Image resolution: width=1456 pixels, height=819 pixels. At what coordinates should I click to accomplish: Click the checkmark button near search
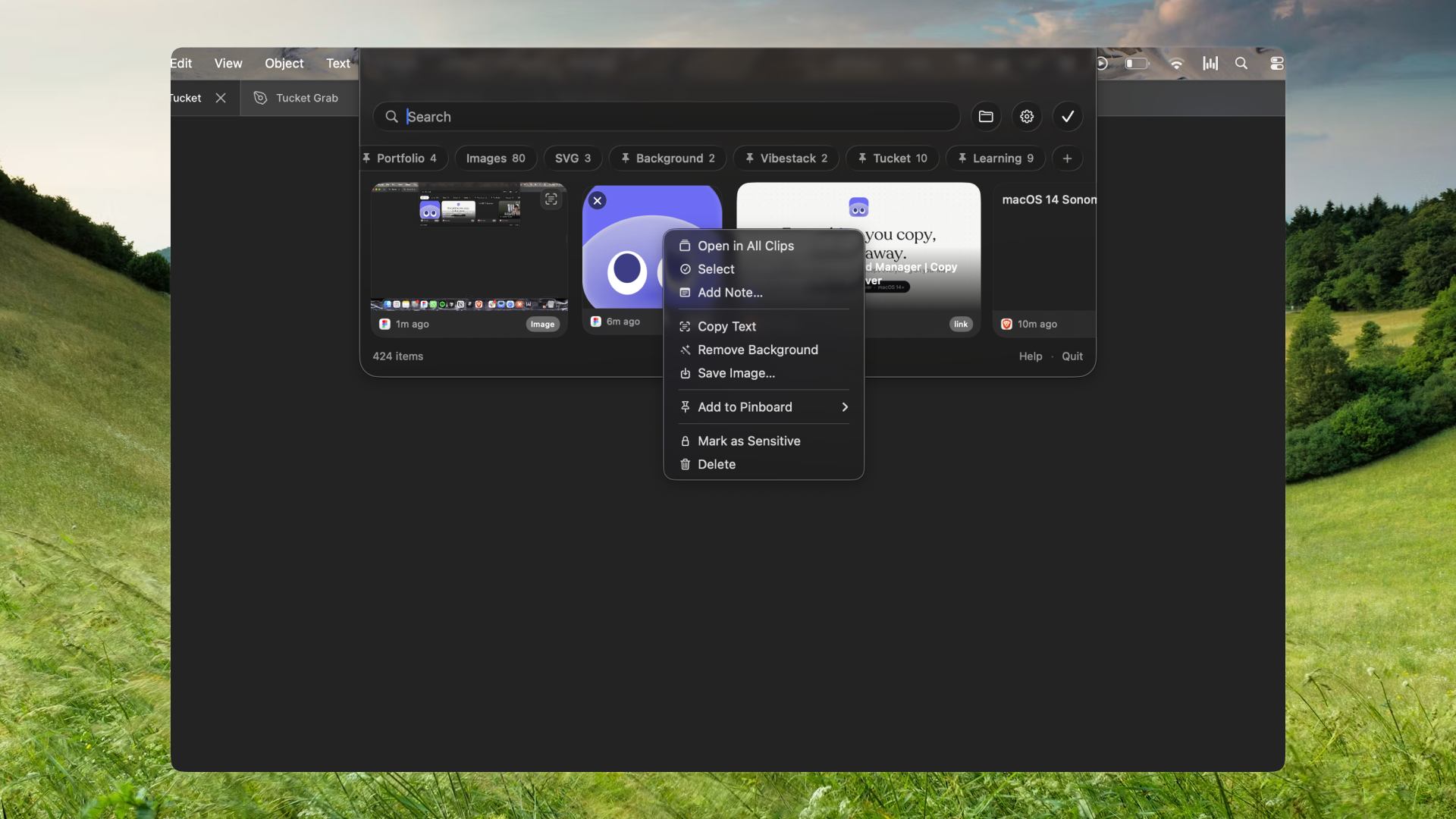(1068, 117)
